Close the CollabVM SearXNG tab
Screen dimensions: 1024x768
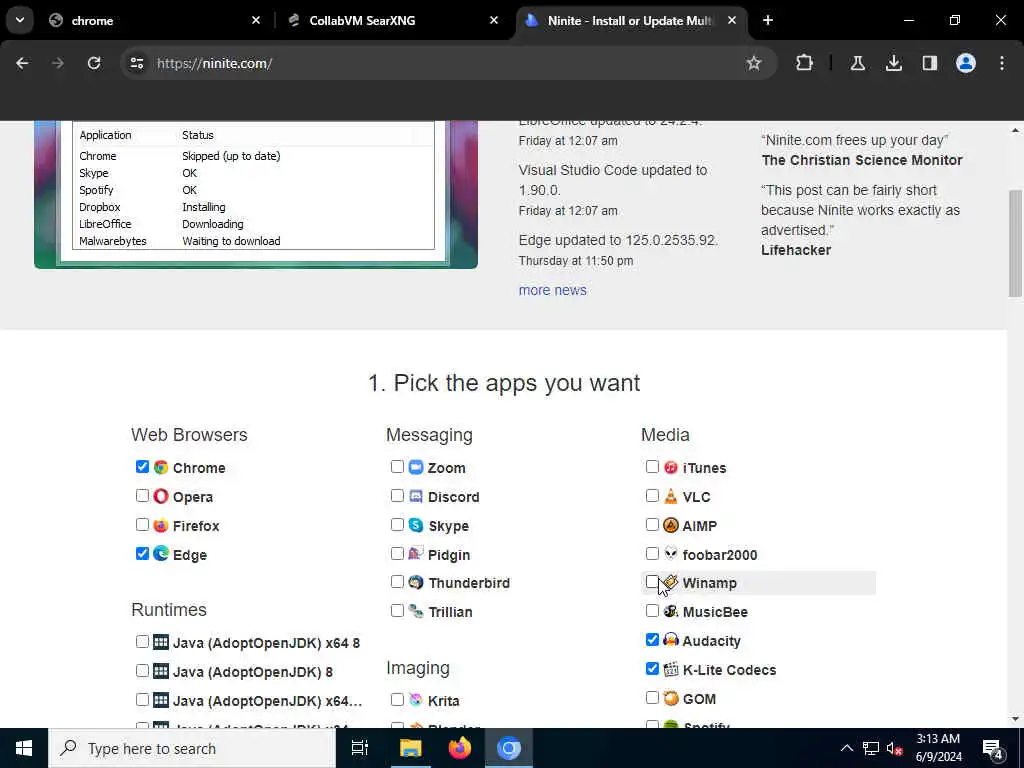click(x=494, y=20)
